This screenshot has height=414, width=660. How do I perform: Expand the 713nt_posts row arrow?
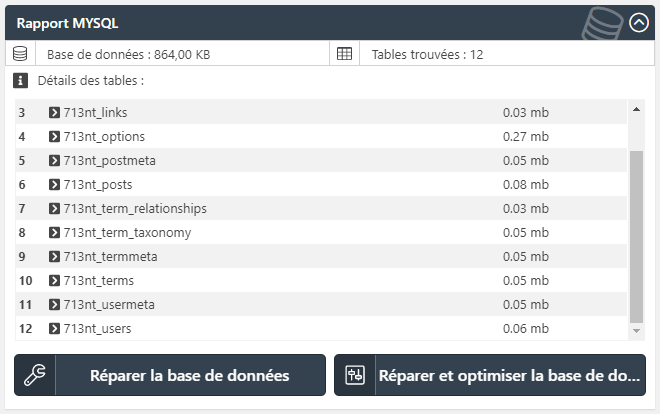click(x=54, y=184)
